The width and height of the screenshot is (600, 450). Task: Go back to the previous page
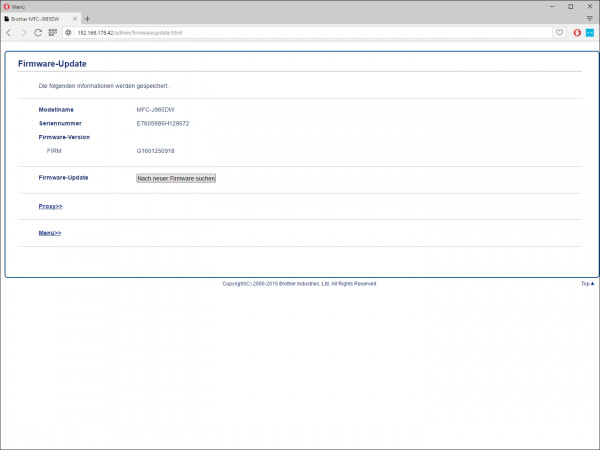9,32
